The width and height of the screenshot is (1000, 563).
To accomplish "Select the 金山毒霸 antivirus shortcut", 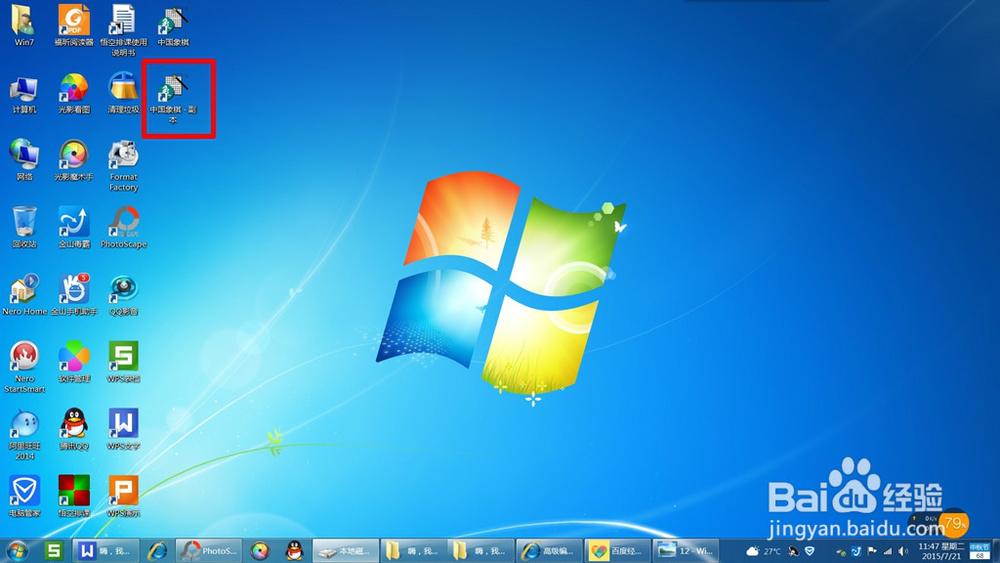I will click(x=74, y=228).
